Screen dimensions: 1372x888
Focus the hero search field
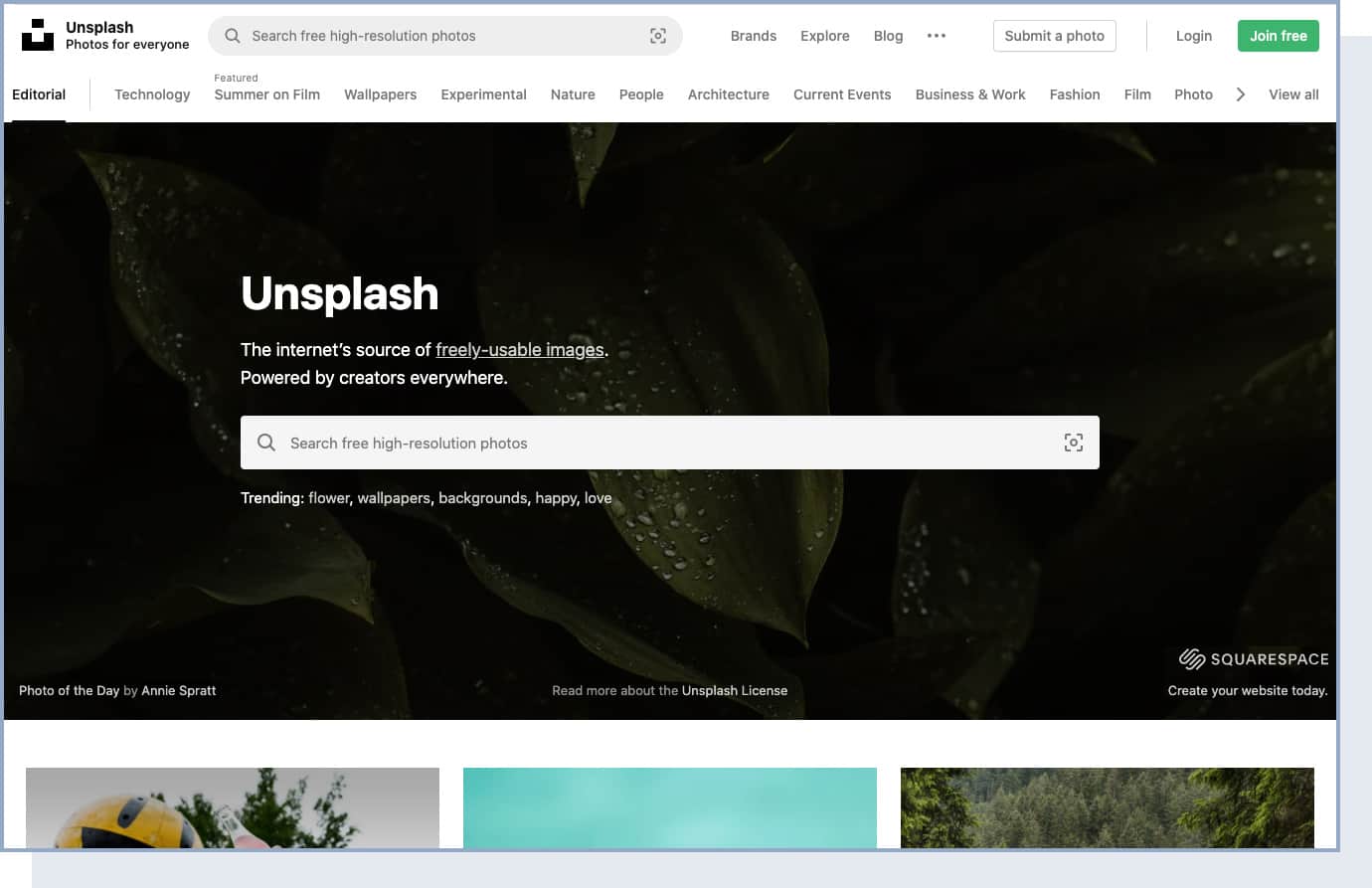point(670,443)
